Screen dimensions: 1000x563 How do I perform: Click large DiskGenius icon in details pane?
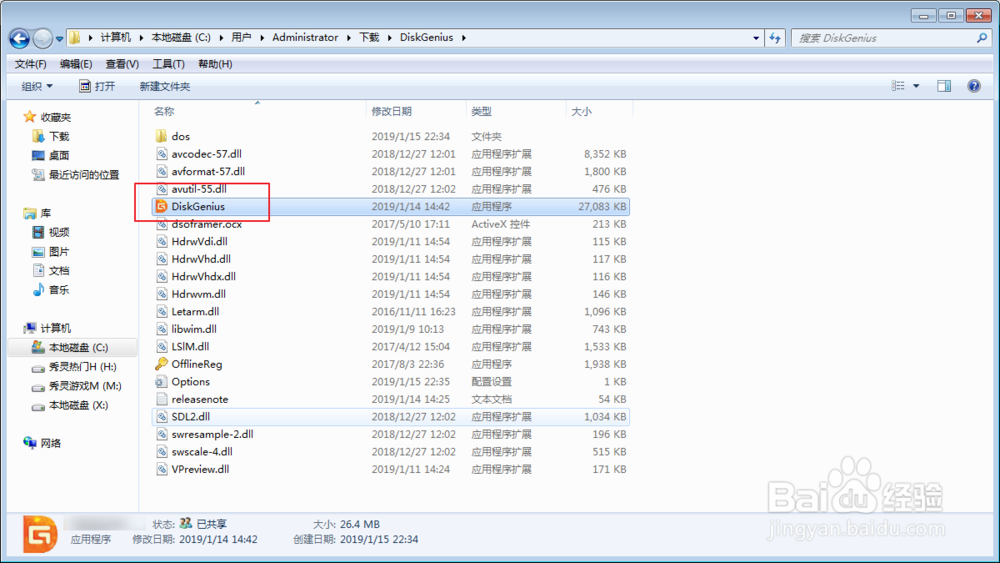[x=40, y=534]
